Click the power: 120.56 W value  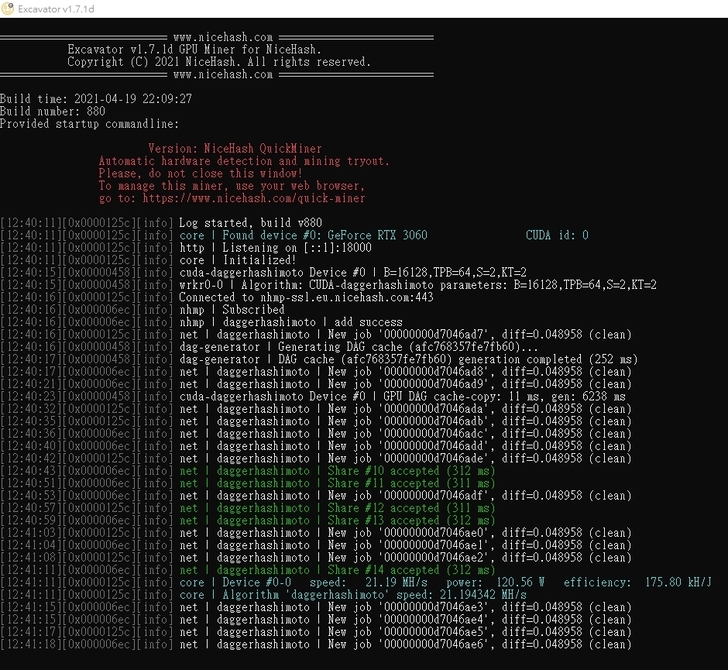click(x=495, y=582)
